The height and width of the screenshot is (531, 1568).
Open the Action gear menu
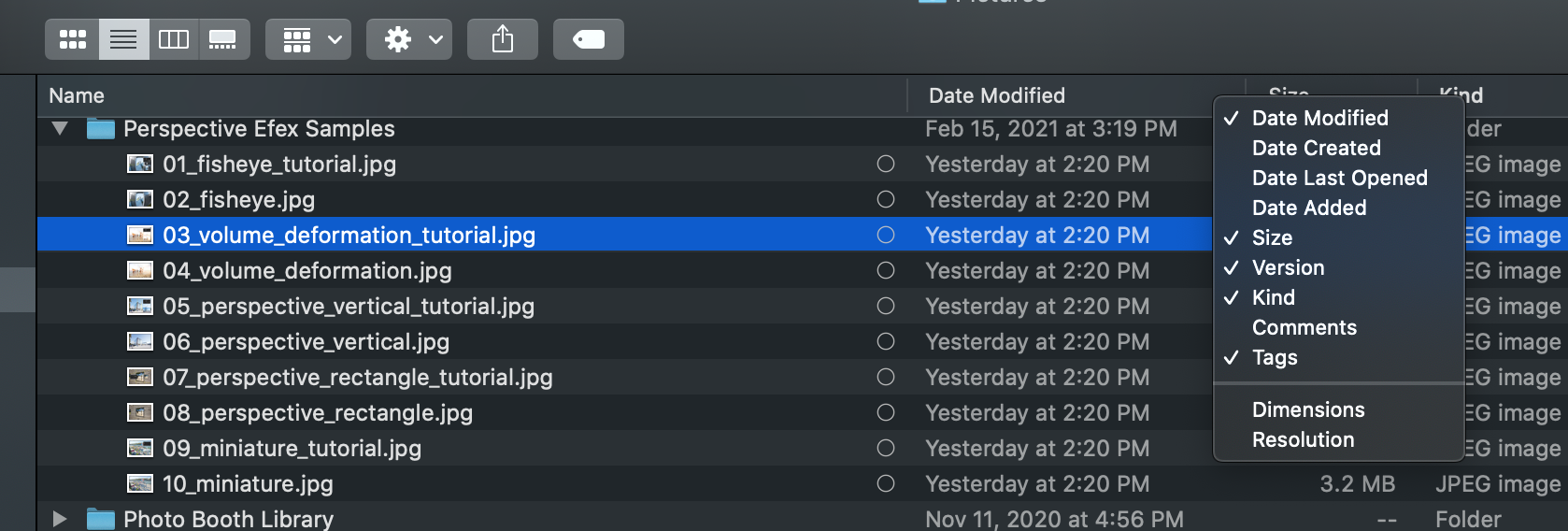(408, 39)
